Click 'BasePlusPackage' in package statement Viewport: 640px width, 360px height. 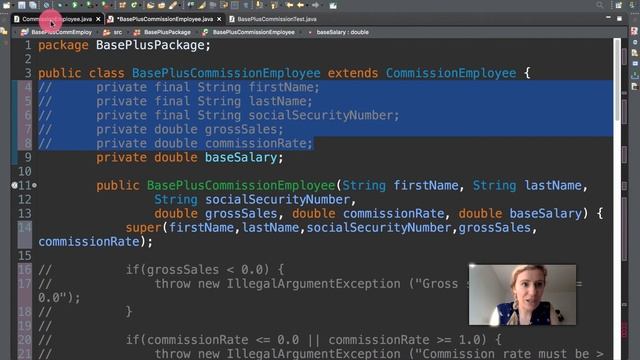pos(150,45)
